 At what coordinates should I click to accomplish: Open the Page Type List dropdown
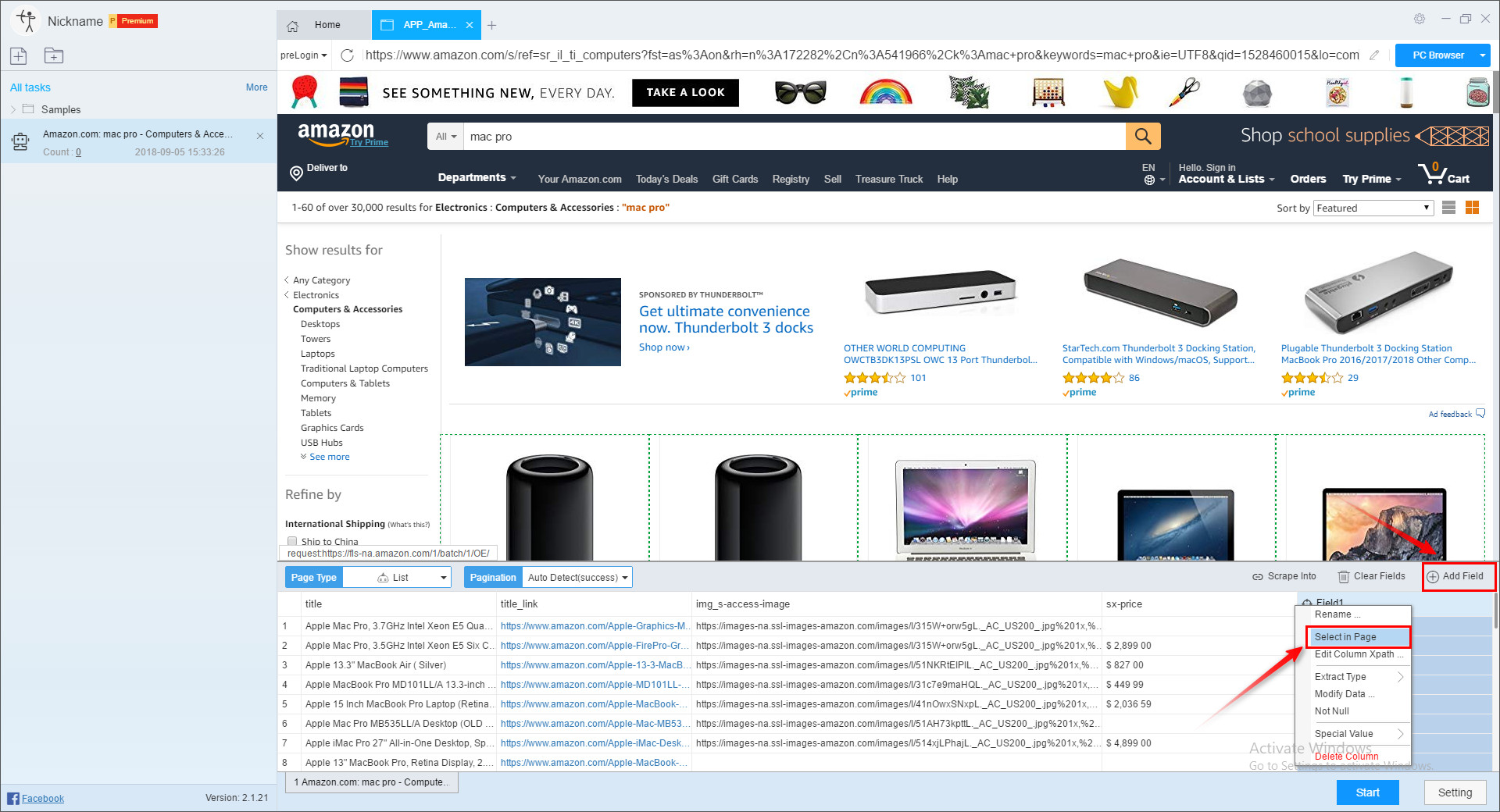[x=397, y=577]
